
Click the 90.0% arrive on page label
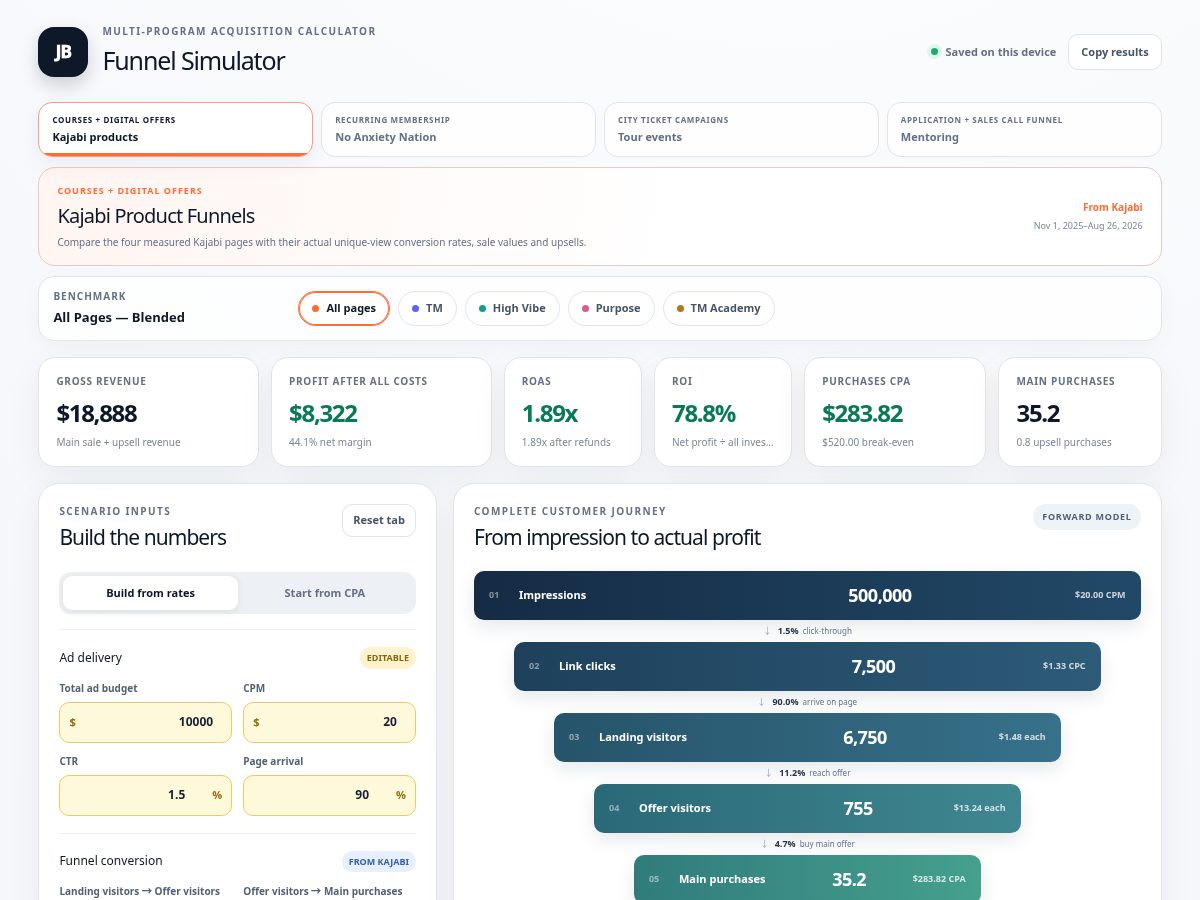click(814, 702)
